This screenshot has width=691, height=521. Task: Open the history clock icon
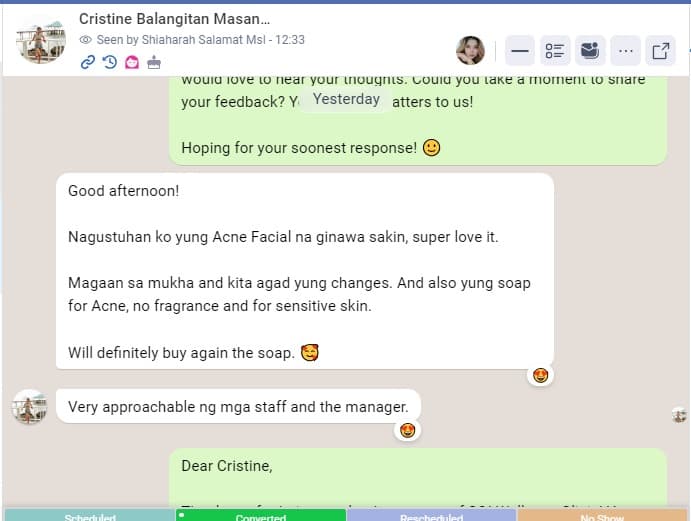(x=110, y=62)
